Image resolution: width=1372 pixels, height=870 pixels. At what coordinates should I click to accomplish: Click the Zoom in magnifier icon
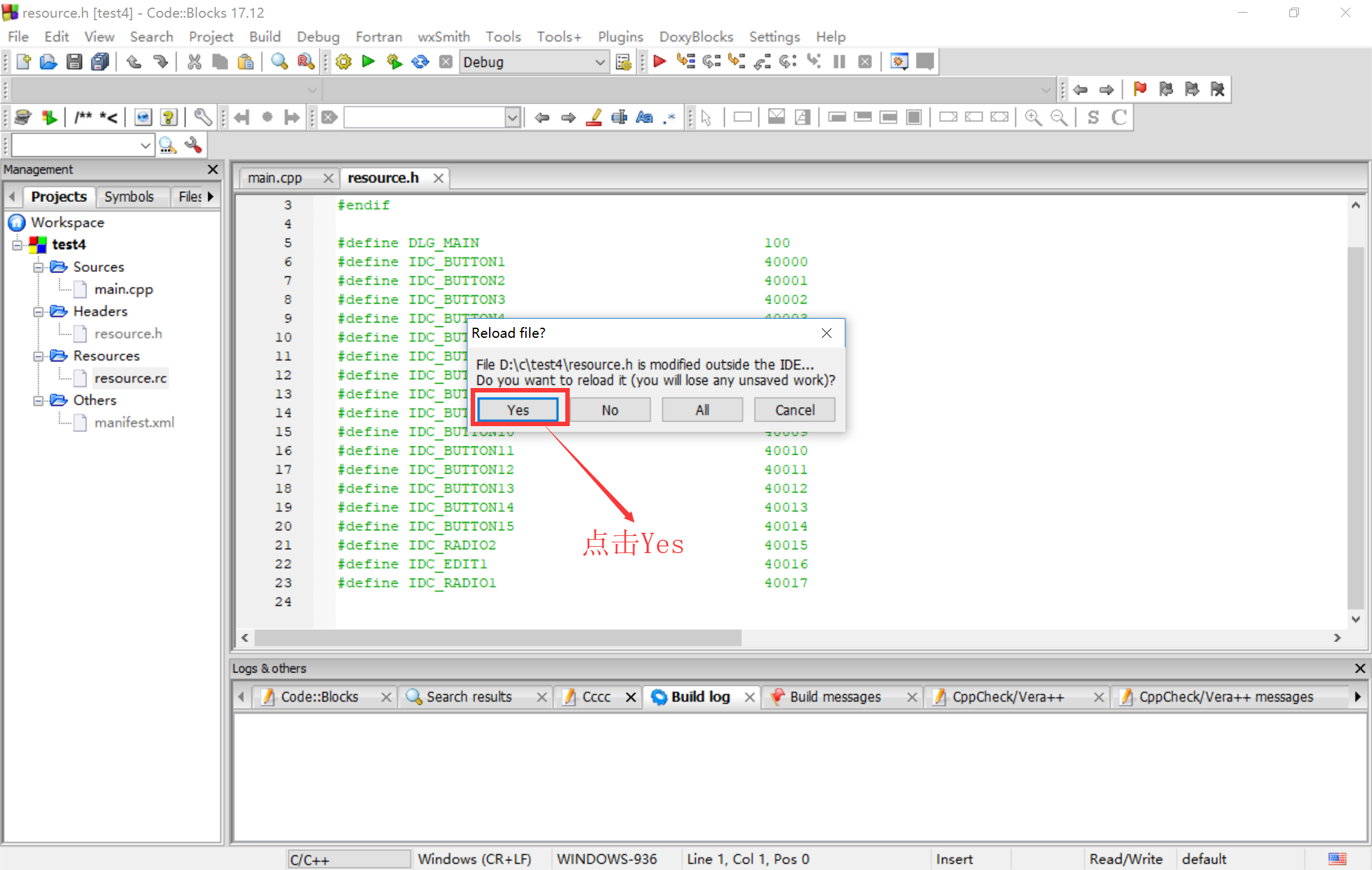pos(1033,117)
